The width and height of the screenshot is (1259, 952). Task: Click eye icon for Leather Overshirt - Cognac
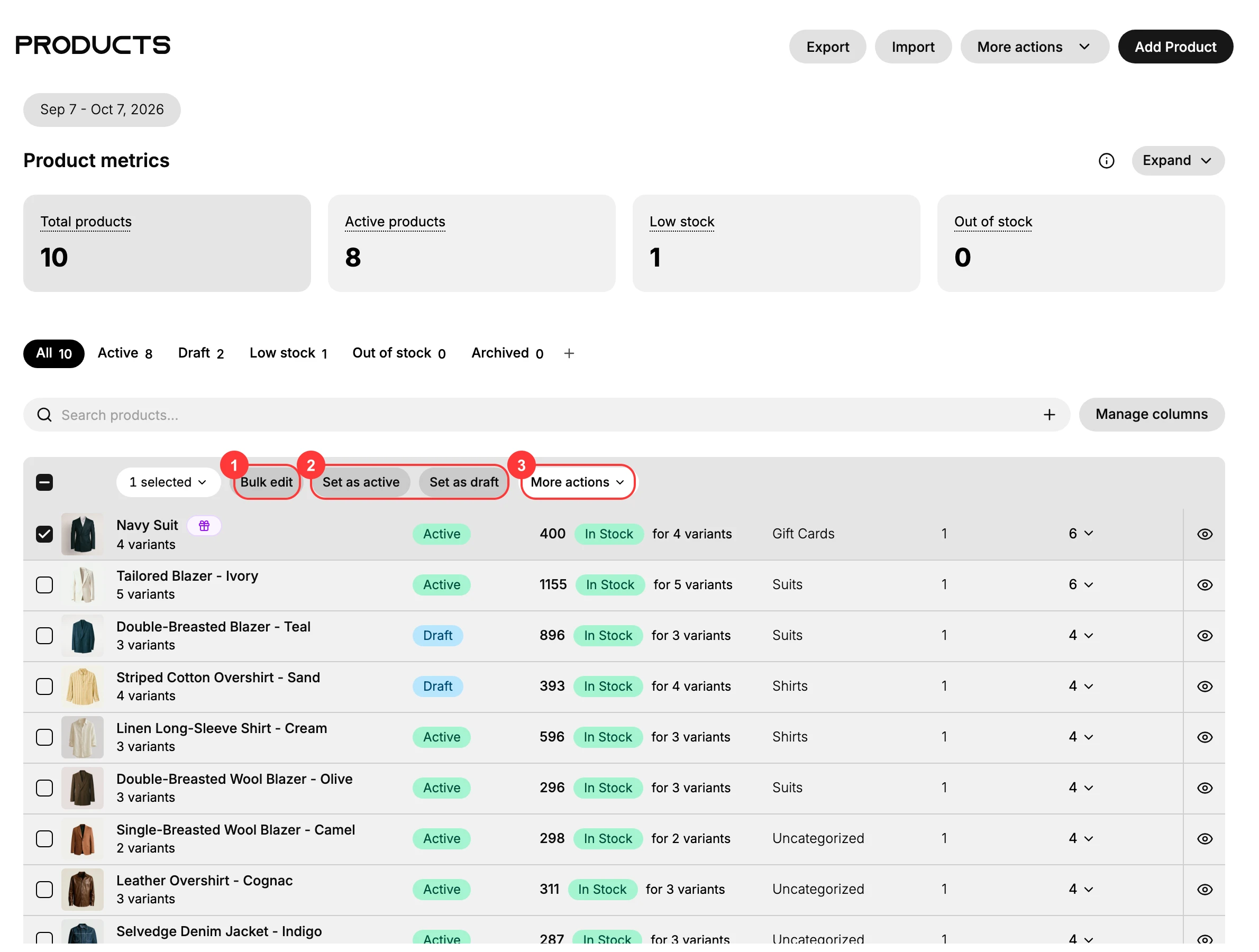point(1205,890)
